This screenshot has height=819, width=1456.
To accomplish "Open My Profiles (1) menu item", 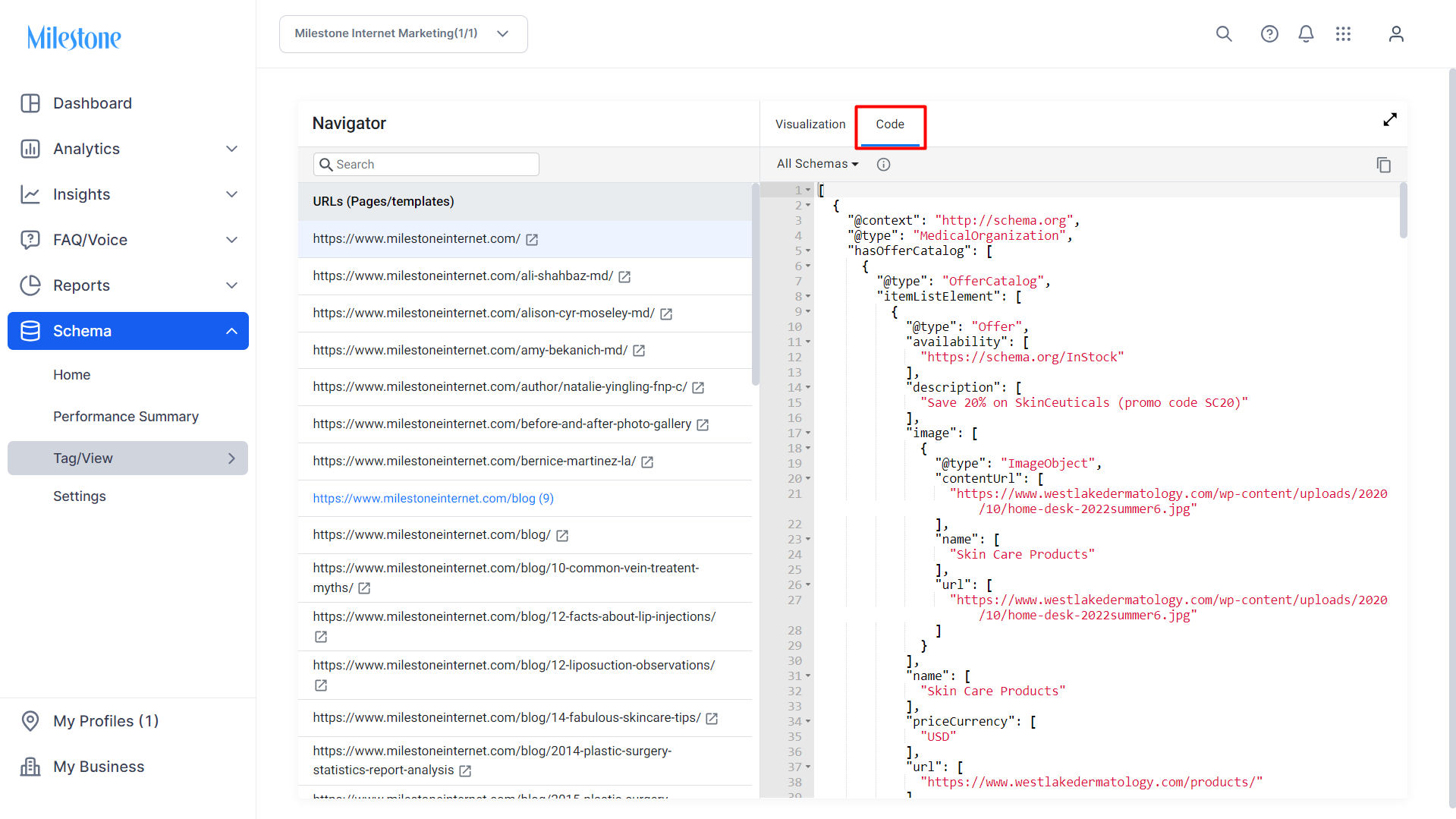I will (106, 721).
